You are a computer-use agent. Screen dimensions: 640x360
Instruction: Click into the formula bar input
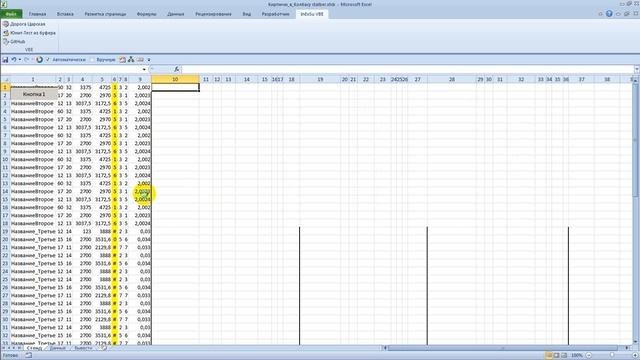point(407,69)
